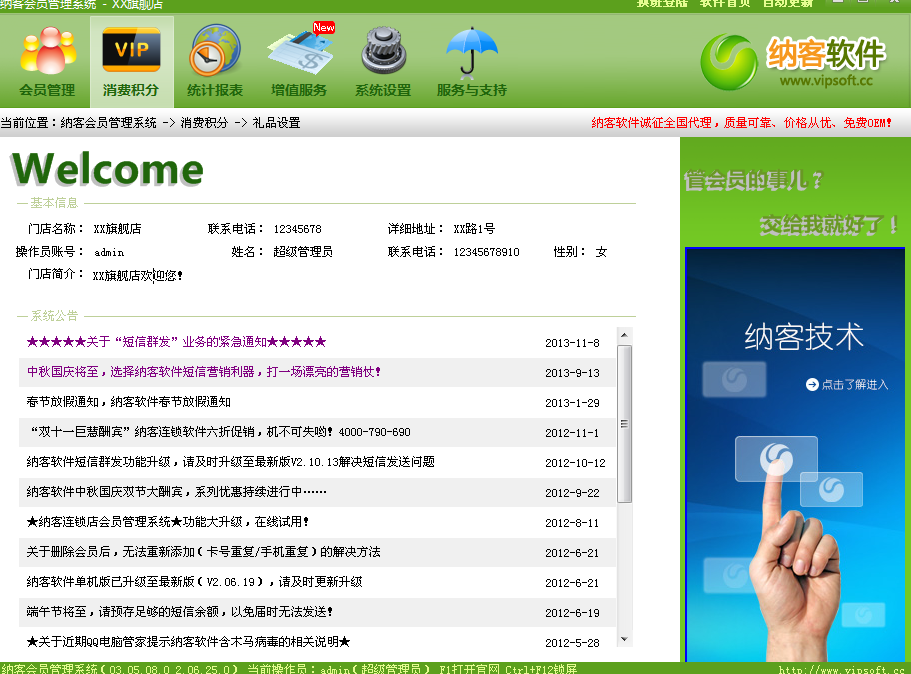Click 自动更新 in the top bar
Image resolution: width=911 pixels, height=674 pixels.
click(x=787, y=4)
